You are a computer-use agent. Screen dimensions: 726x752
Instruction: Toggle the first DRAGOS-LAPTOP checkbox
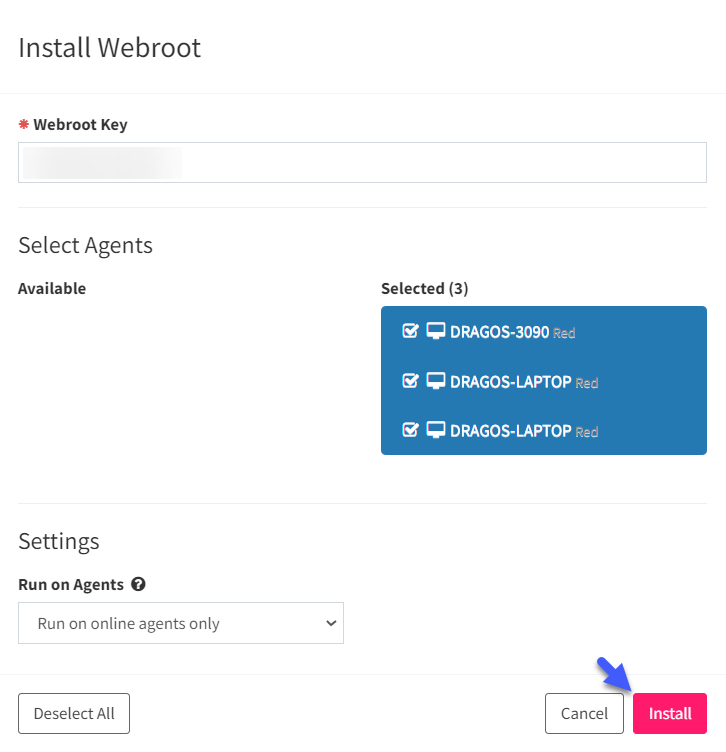[410, 381]
